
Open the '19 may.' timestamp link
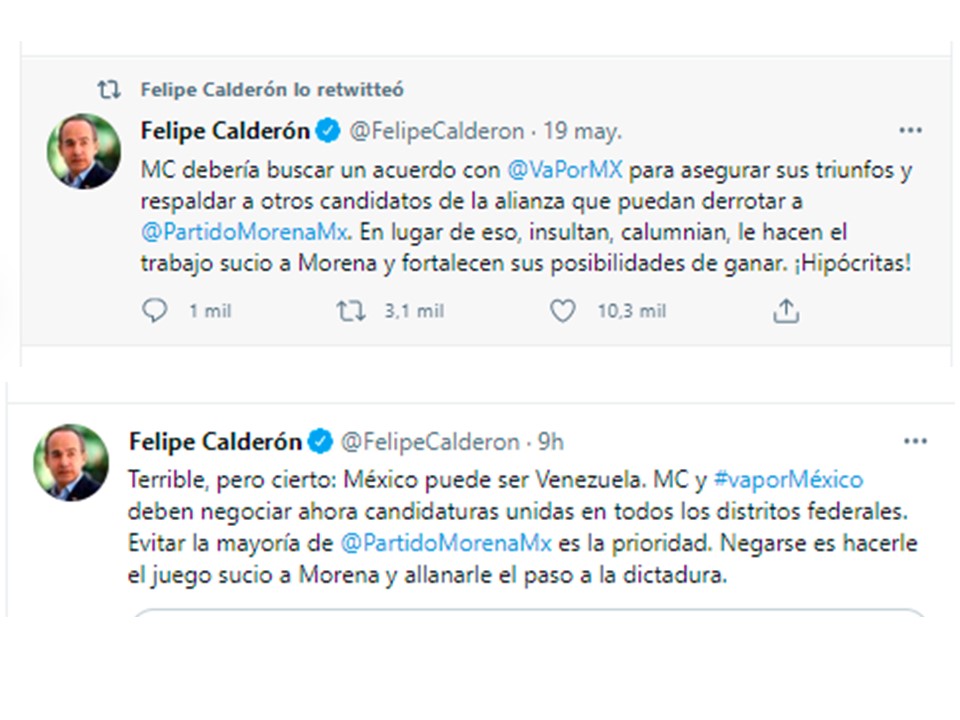pos(582,131)
